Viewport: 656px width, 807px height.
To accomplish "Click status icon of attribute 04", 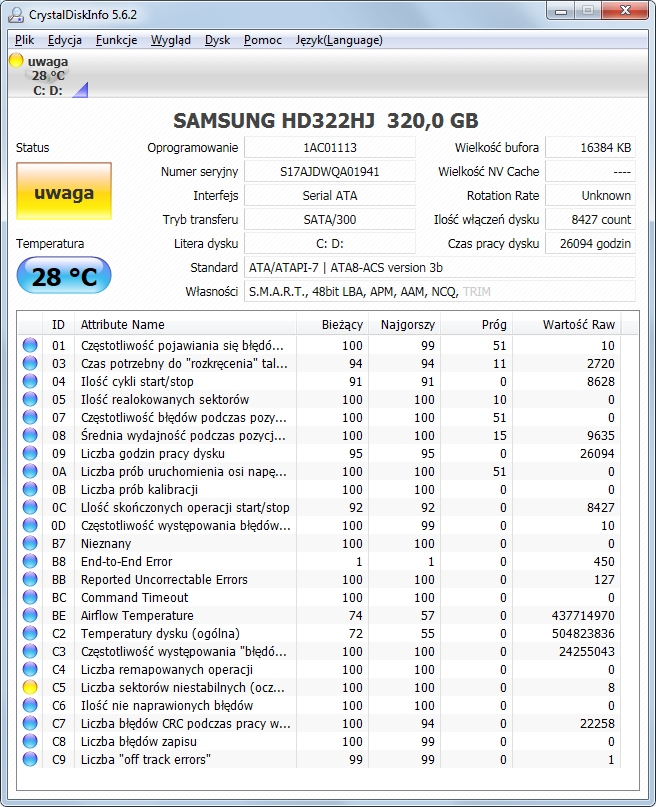I will pos(30,381).
